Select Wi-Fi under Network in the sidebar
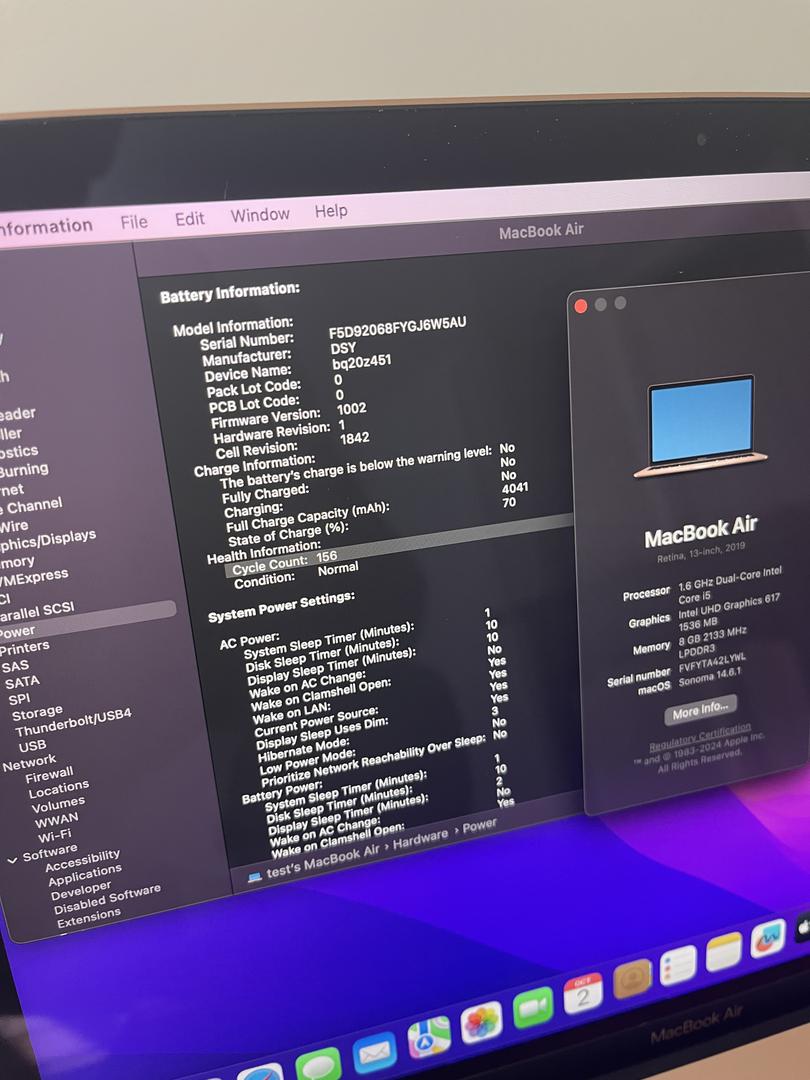The image size is (810, 1080). [55, 835]
